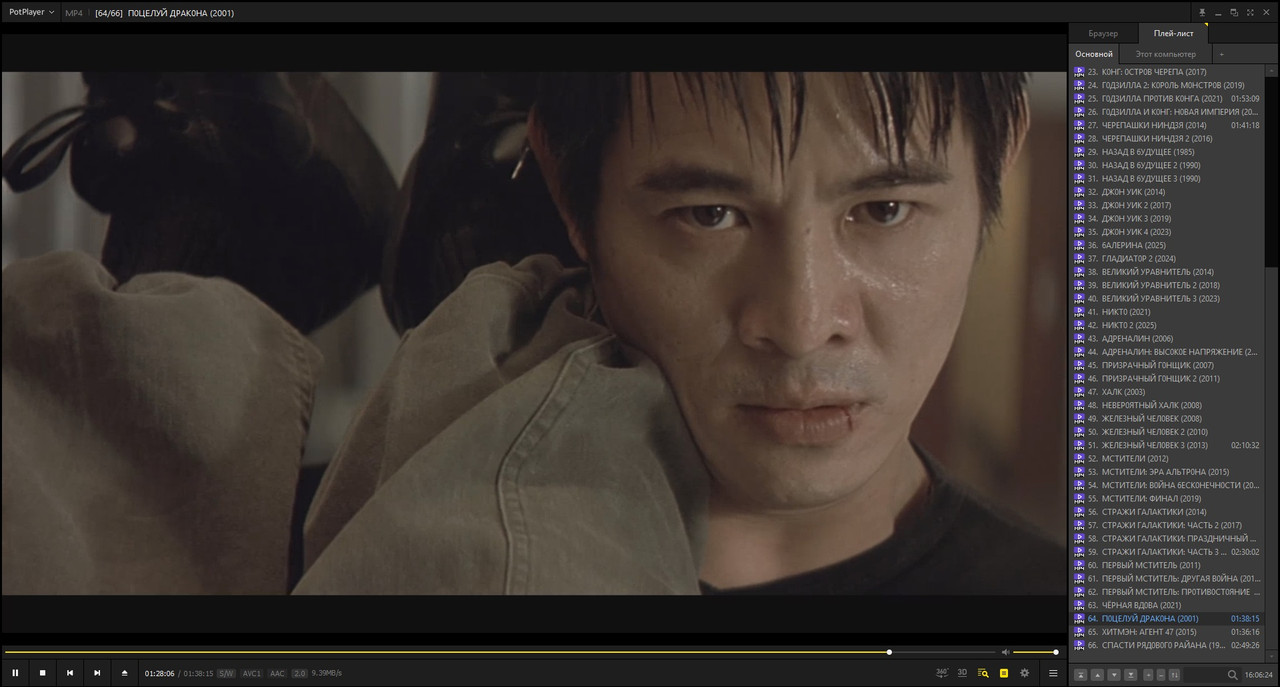Move selected playlist item up

tap(1097, 675)
